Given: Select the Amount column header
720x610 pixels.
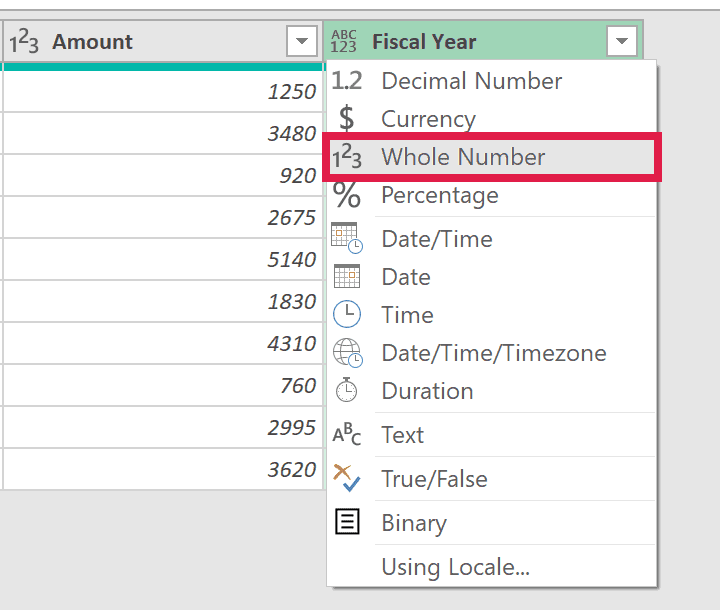Looking at the screenshot, I should click(x=163, y=41).
